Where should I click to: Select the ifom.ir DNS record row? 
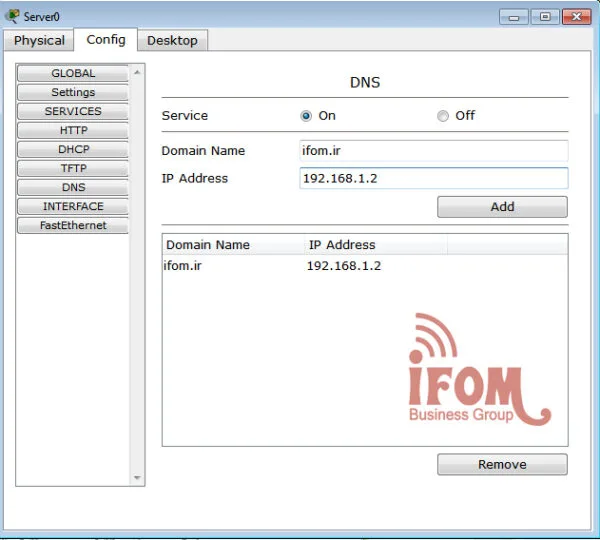pyautogui.click(x=300, y=266)
